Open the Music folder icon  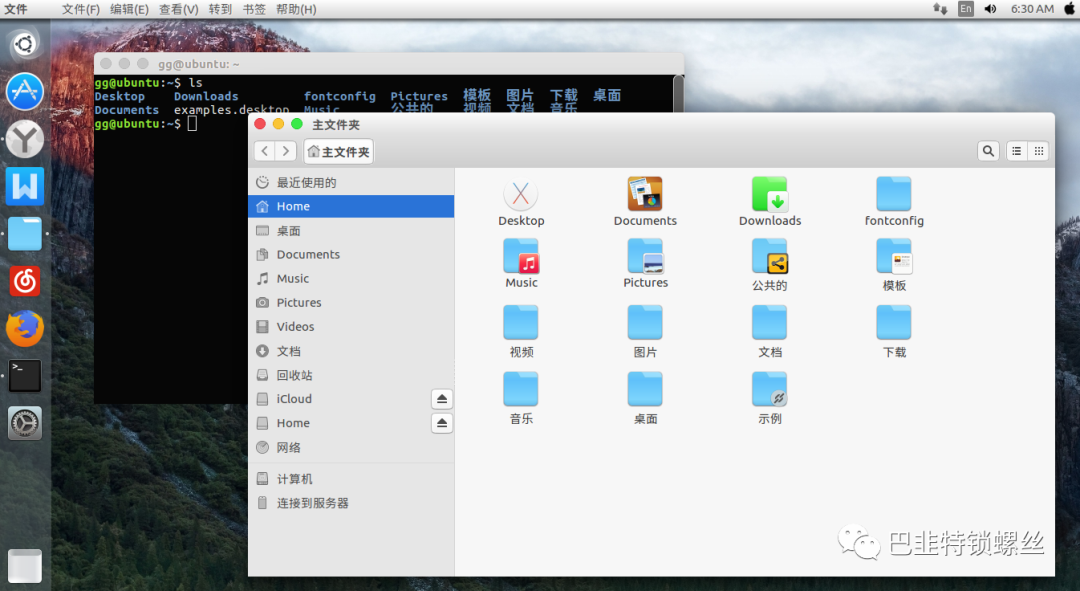point(521,257)
